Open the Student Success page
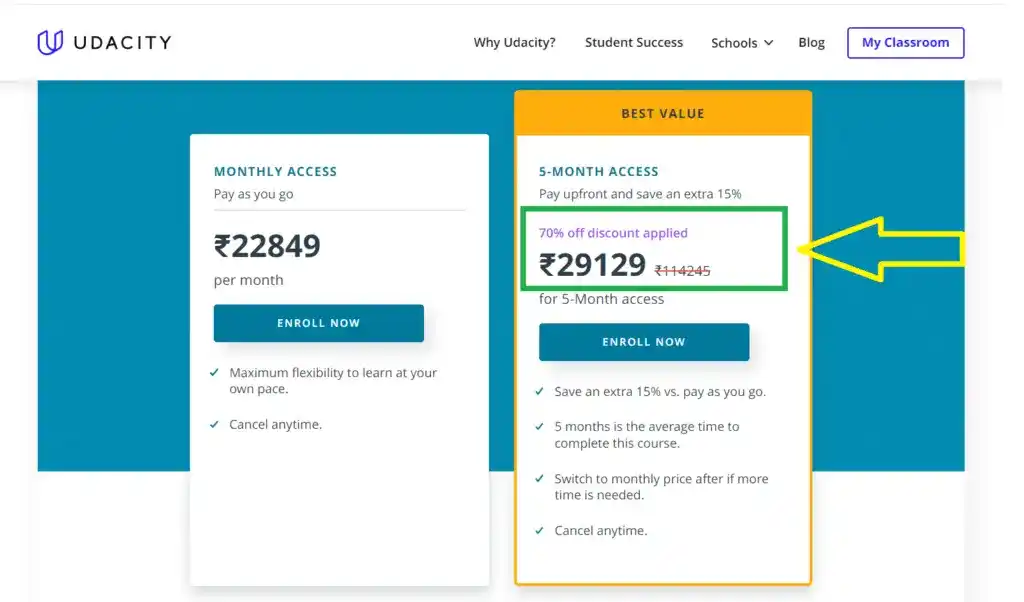This screenshot has width=1024, height=602. coord(634,43)
